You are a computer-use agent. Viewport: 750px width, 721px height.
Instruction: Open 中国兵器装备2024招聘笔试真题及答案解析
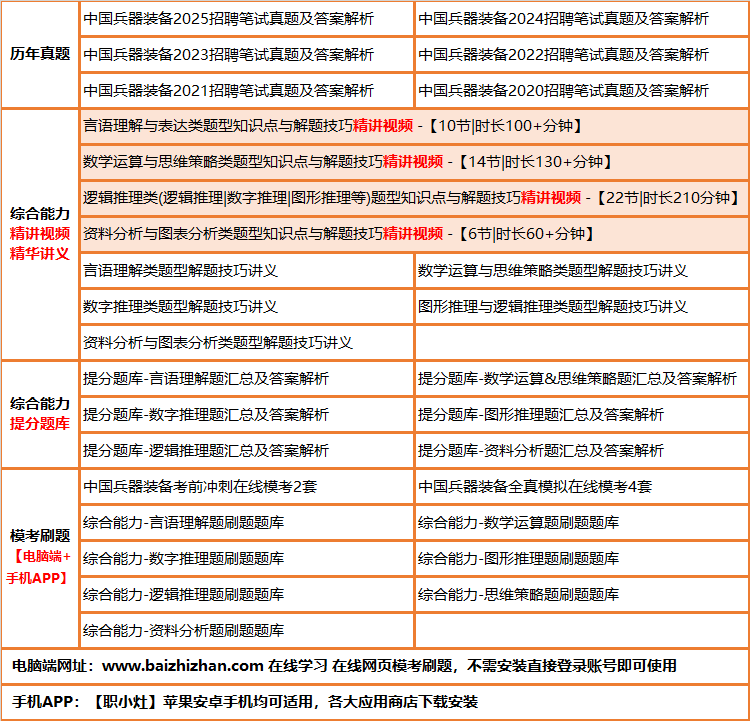point(563,19)
